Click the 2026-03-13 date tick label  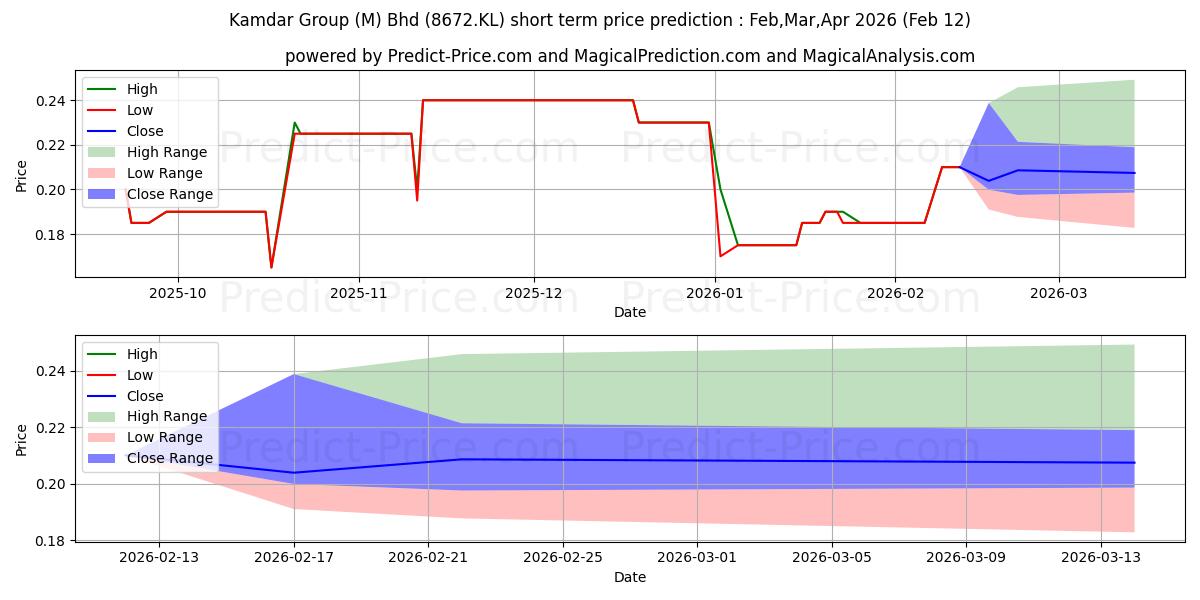point(1100,558)
